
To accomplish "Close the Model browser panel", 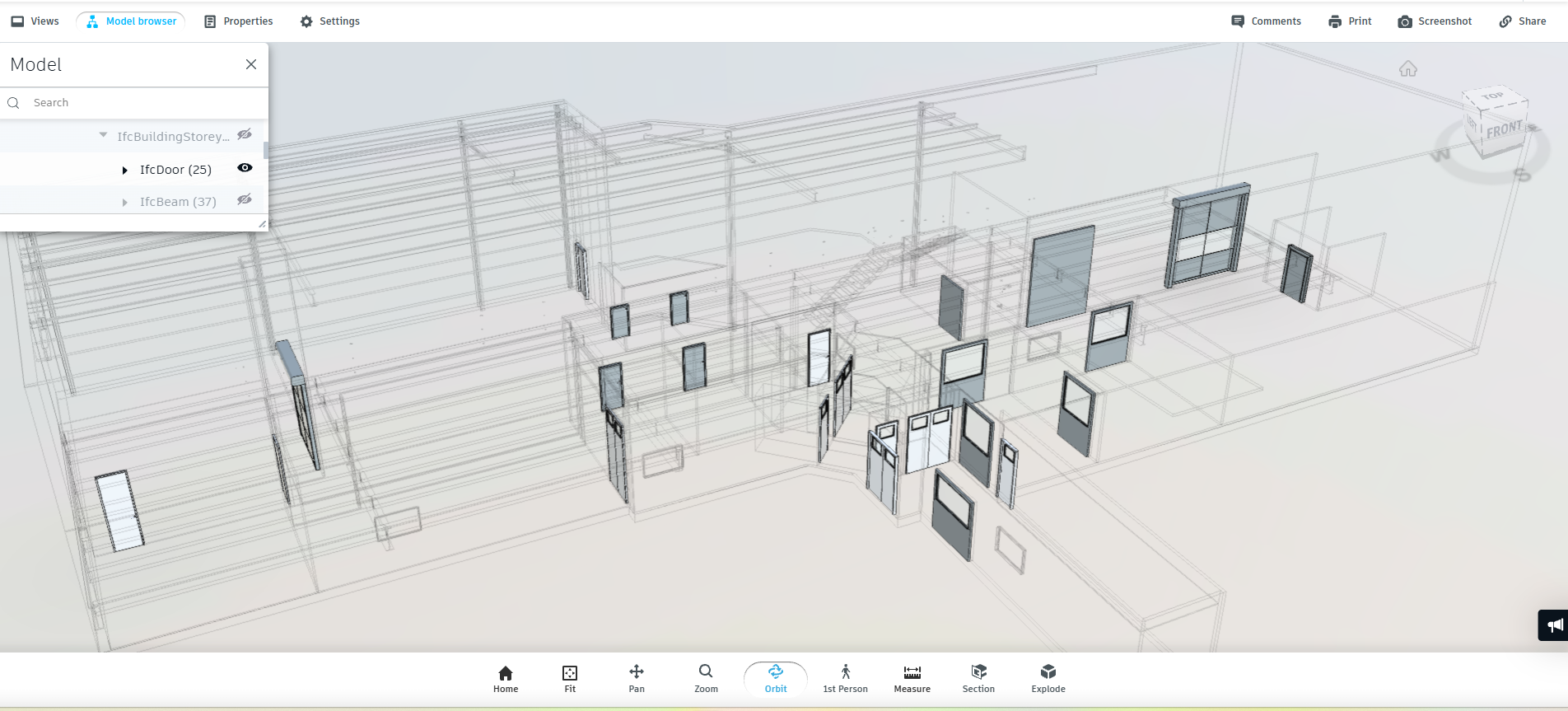I will 251,64.
